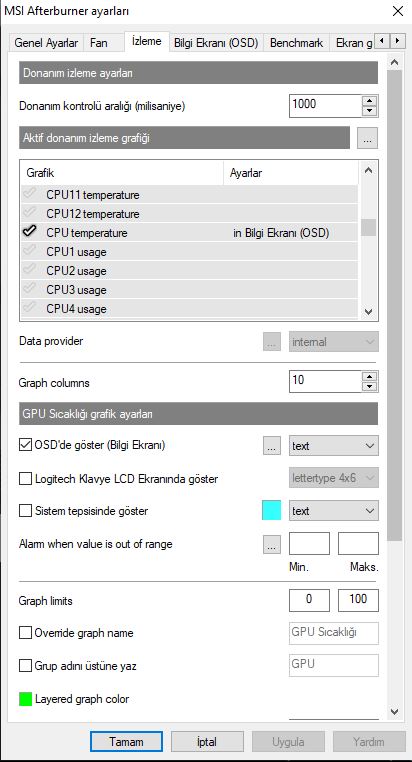Viewport: 412px width, 762px height.
Task: Expand the system tray text type dropdown
Action: (x=333, y=511)
